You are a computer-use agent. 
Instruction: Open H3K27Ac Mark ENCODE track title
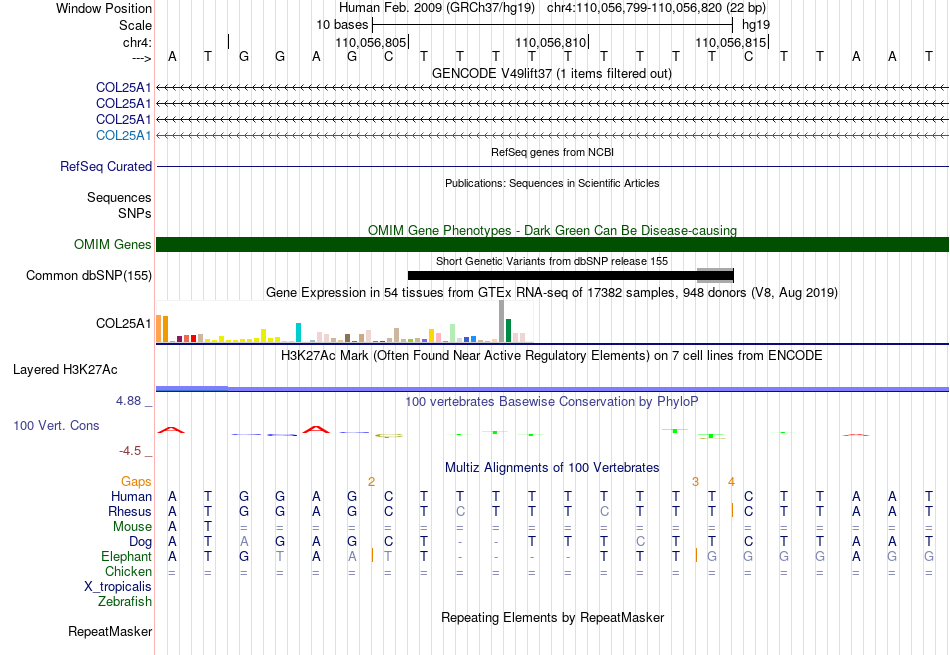tap(552, 356)
